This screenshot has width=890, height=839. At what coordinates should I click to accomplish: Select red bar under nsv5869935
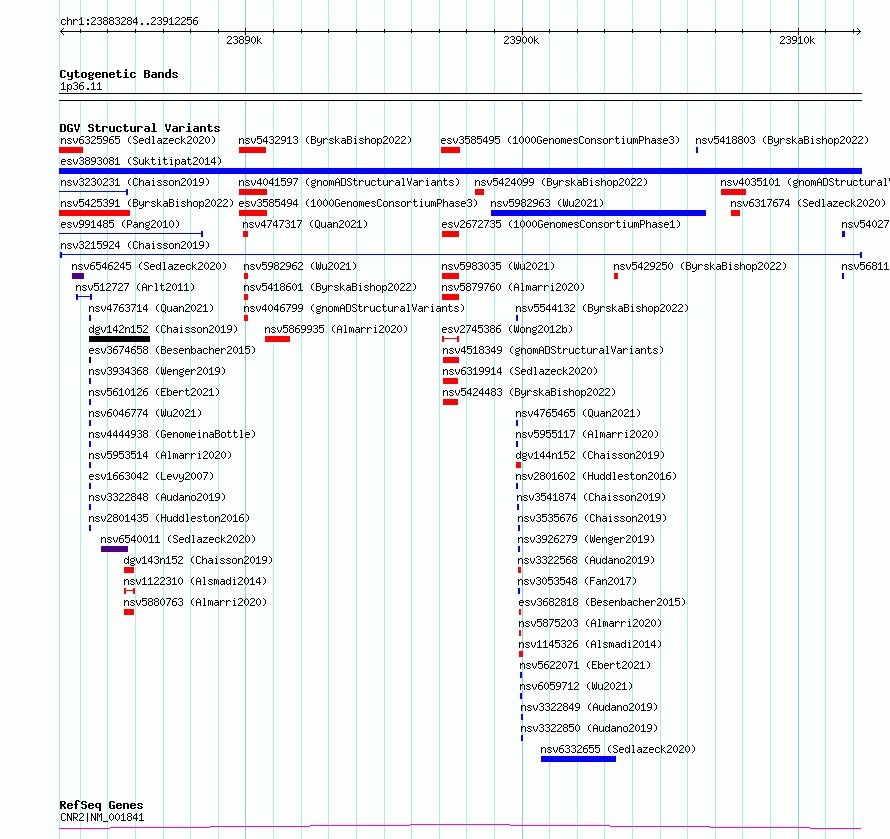[x=278, y=339]
